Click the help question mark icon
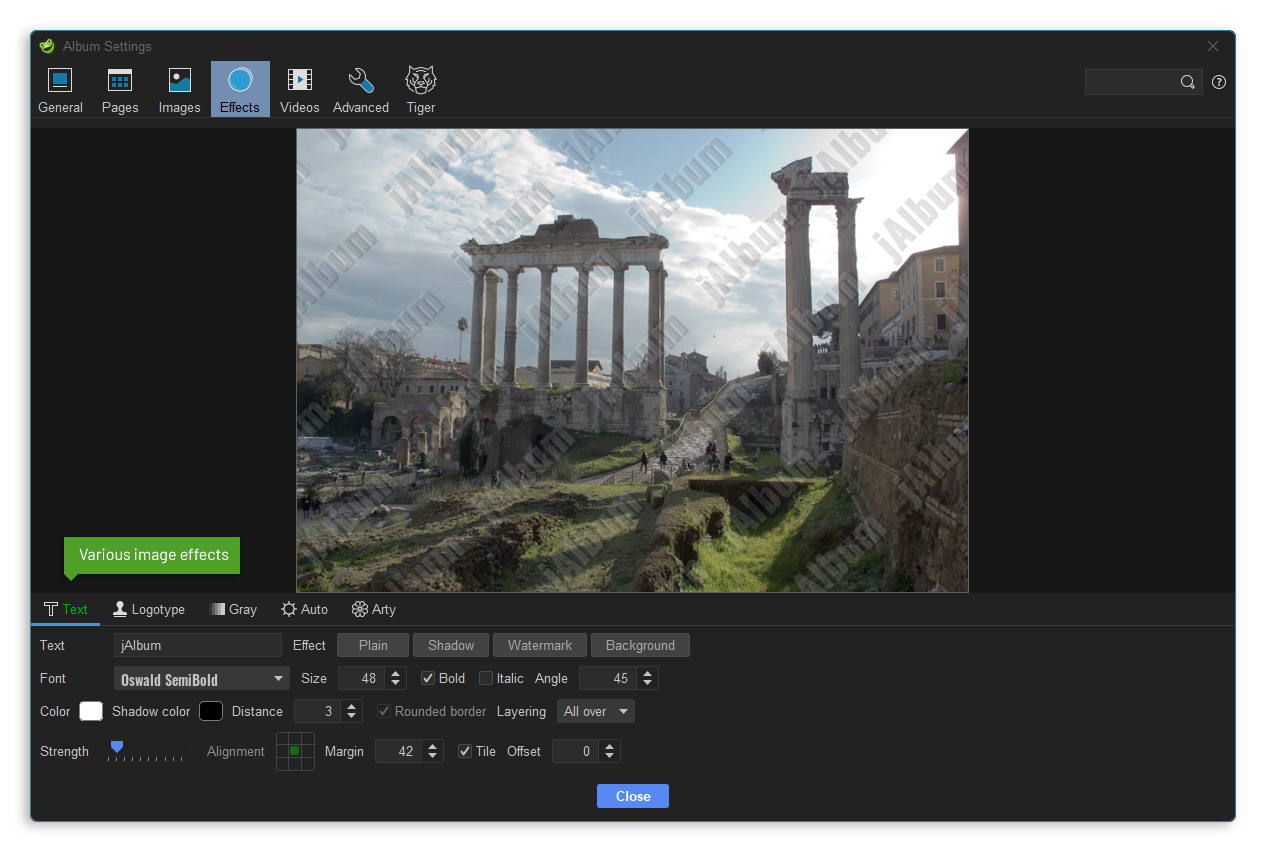 [x=1218, y=83]
